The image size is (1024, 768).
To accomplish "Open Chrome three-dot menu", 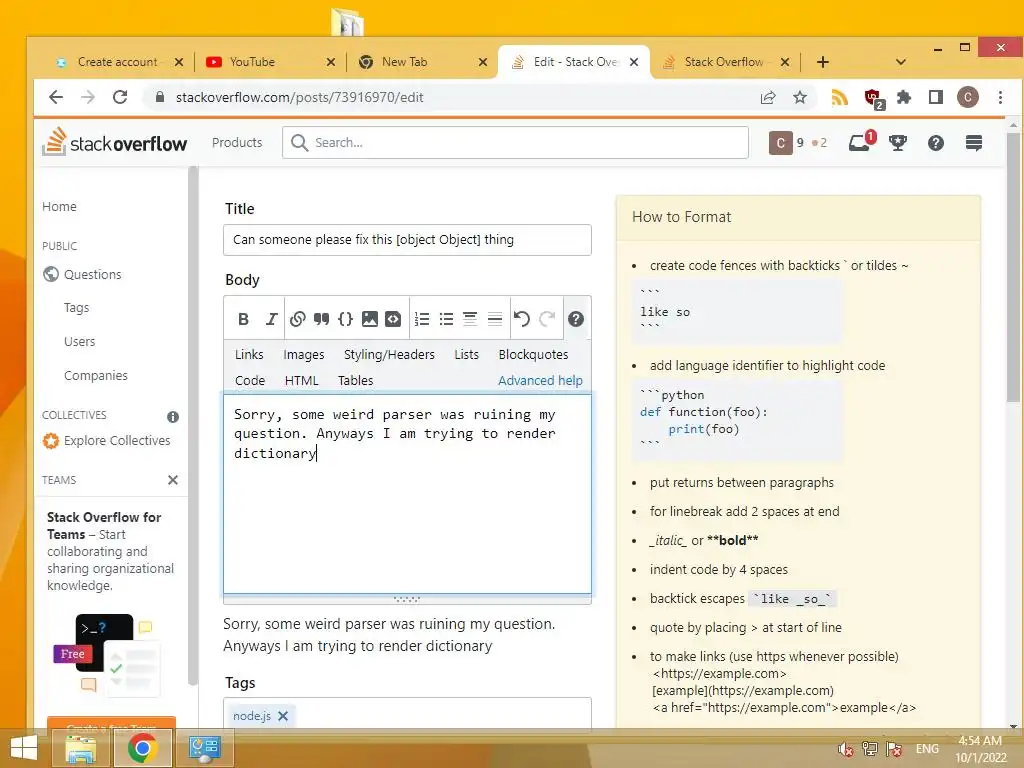I will tap(1000, 97).
